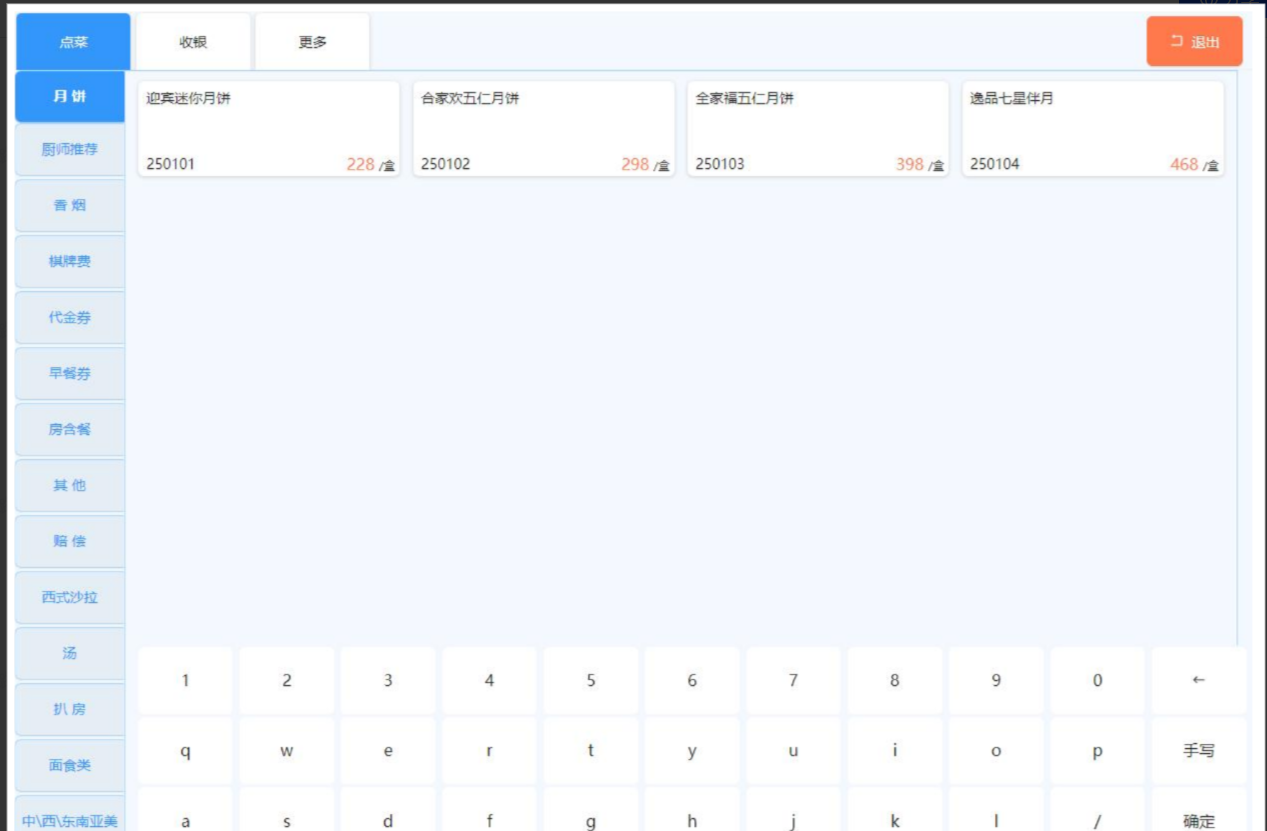1267x831 pixels.
Task: Select the 早餐券 category
Action: (x=70, y=374)
